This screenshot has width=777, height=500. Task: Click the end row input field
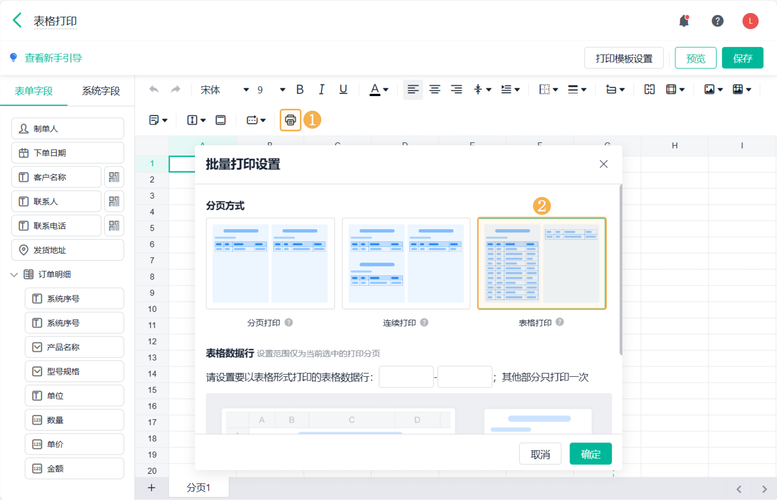(465, 377)
